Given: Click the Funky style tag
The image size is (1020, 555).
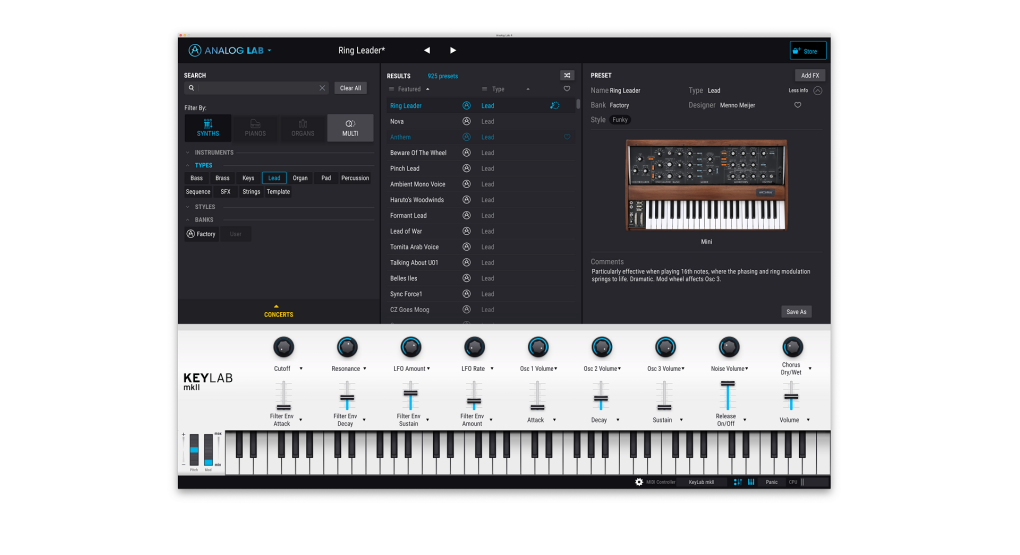Looking at the screenshot, I should [620, 120].
